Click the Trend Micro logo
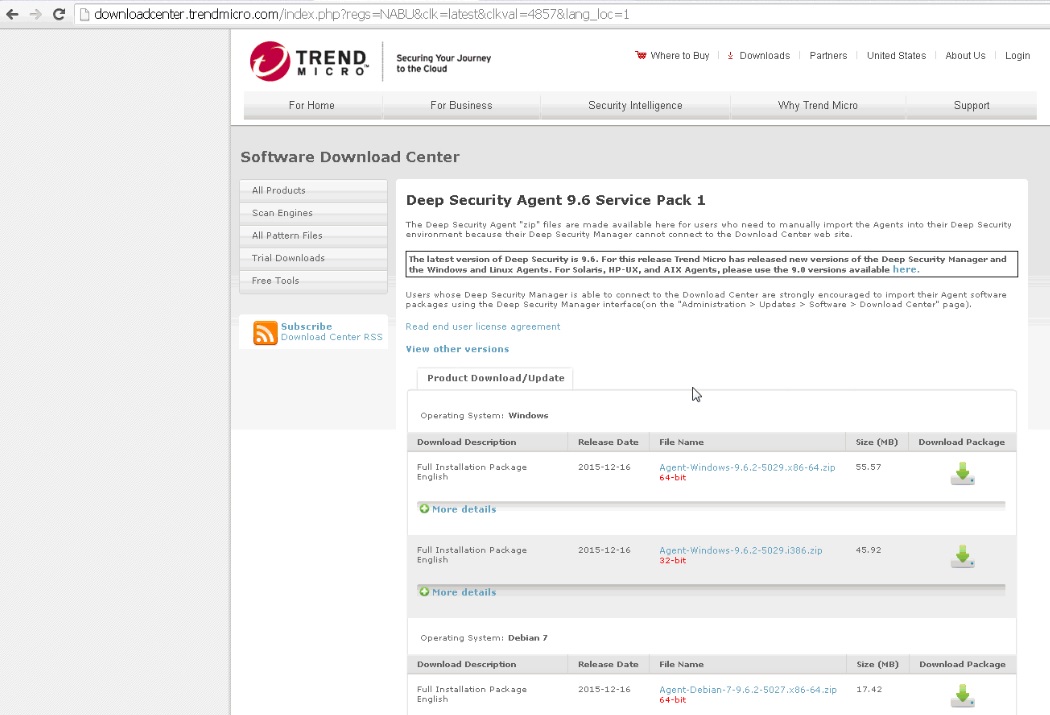The image size is (1050, 715). [x=309, y=61]
